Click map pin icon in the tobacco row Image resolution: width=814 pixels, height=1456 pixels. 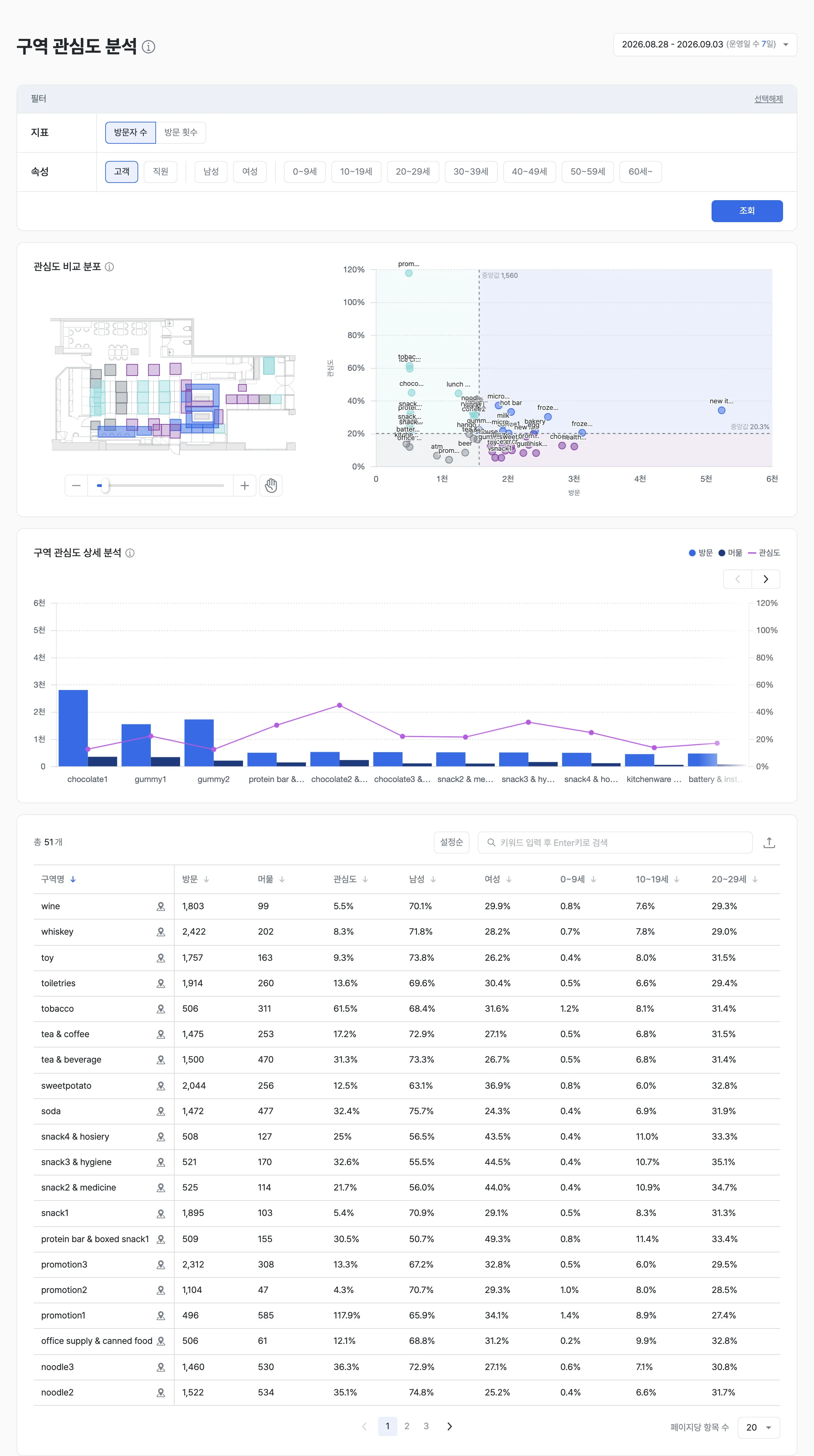pos(161,1009)
